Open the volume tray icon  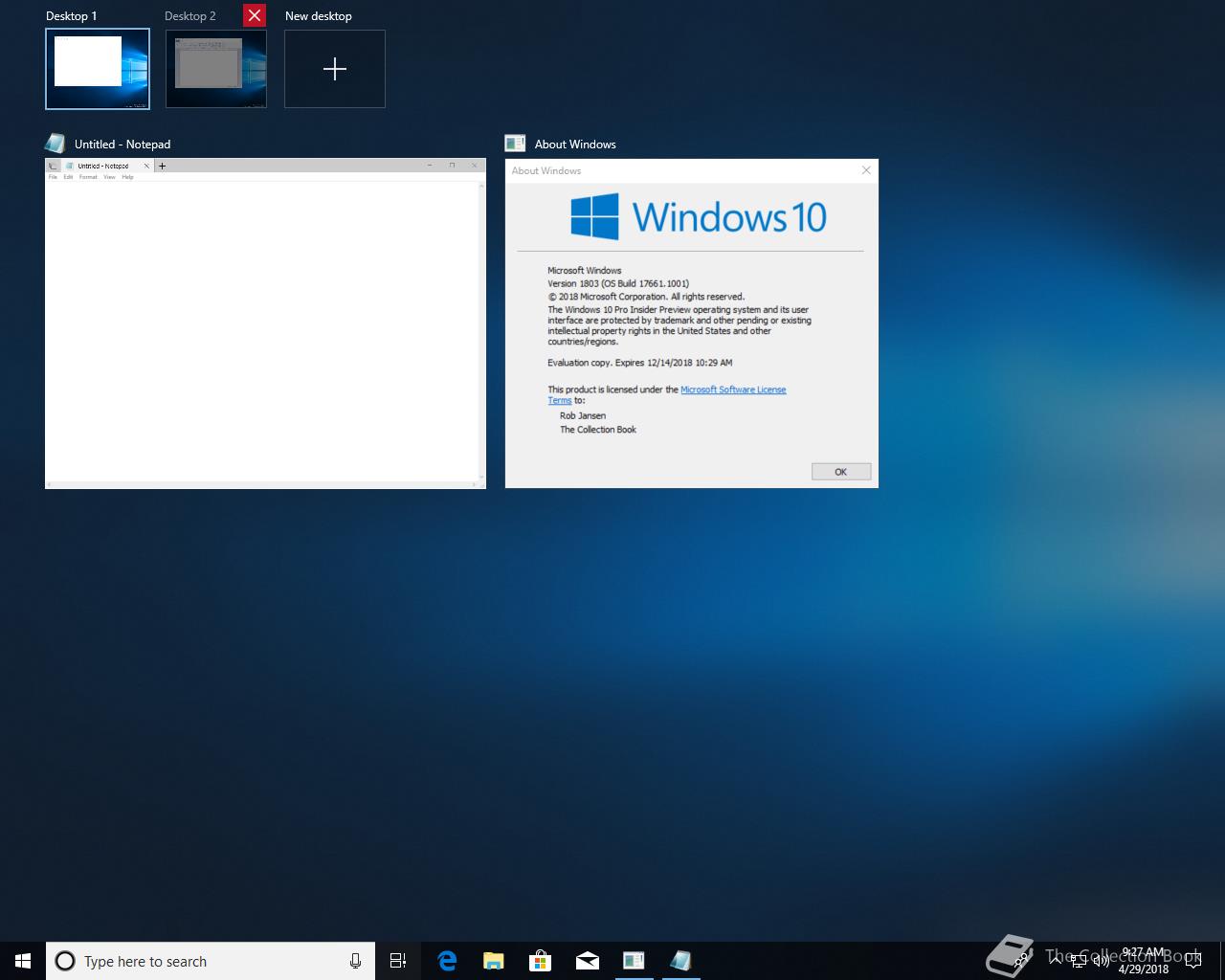tap(1102, 961)
